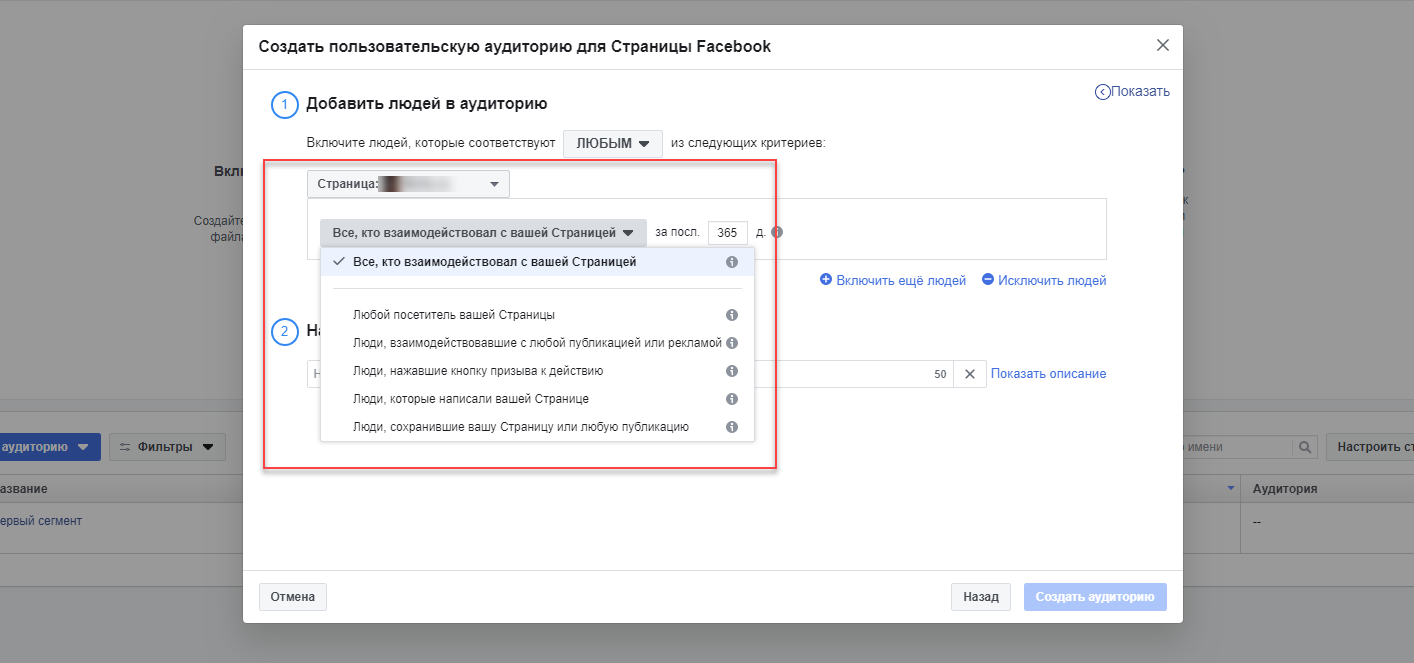Click the 'Показать' link at top right

pyautogui.click(x=1133, y=92)
